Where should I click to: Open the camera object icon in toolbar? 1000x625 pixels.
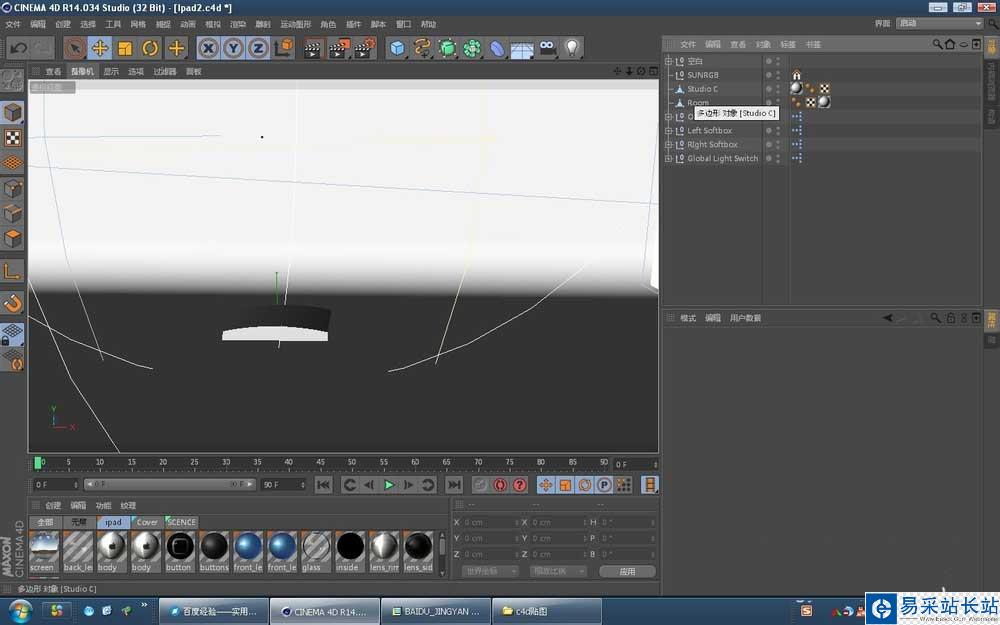547,47
